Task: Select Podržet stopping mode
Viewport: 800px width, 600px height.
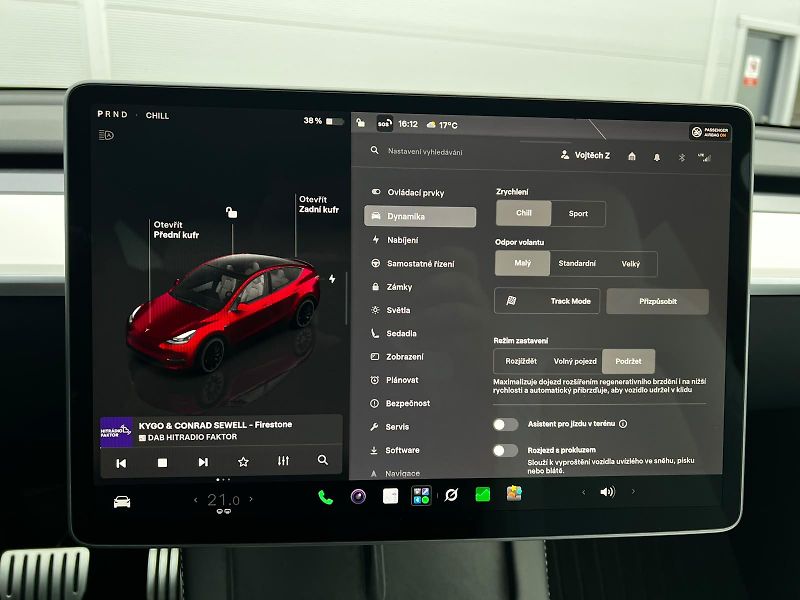Action: point(628,361)
